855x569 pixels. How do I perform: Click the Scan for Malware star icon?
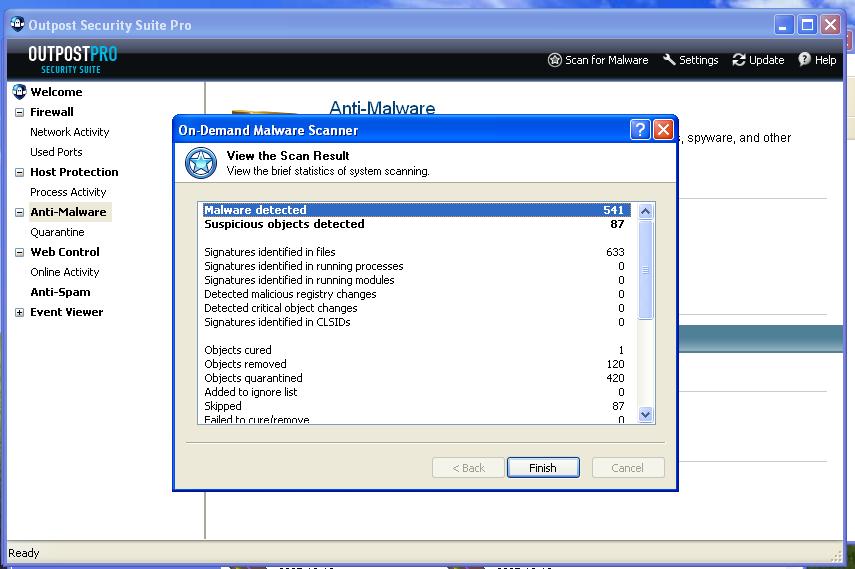[x=555, y=60]
